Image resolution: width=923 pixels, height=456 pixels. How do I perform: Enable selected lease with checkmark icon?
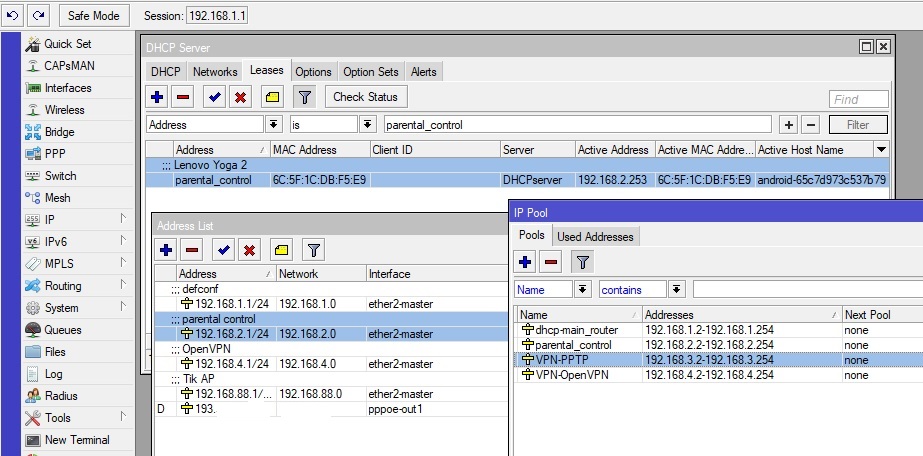point(214,97)
